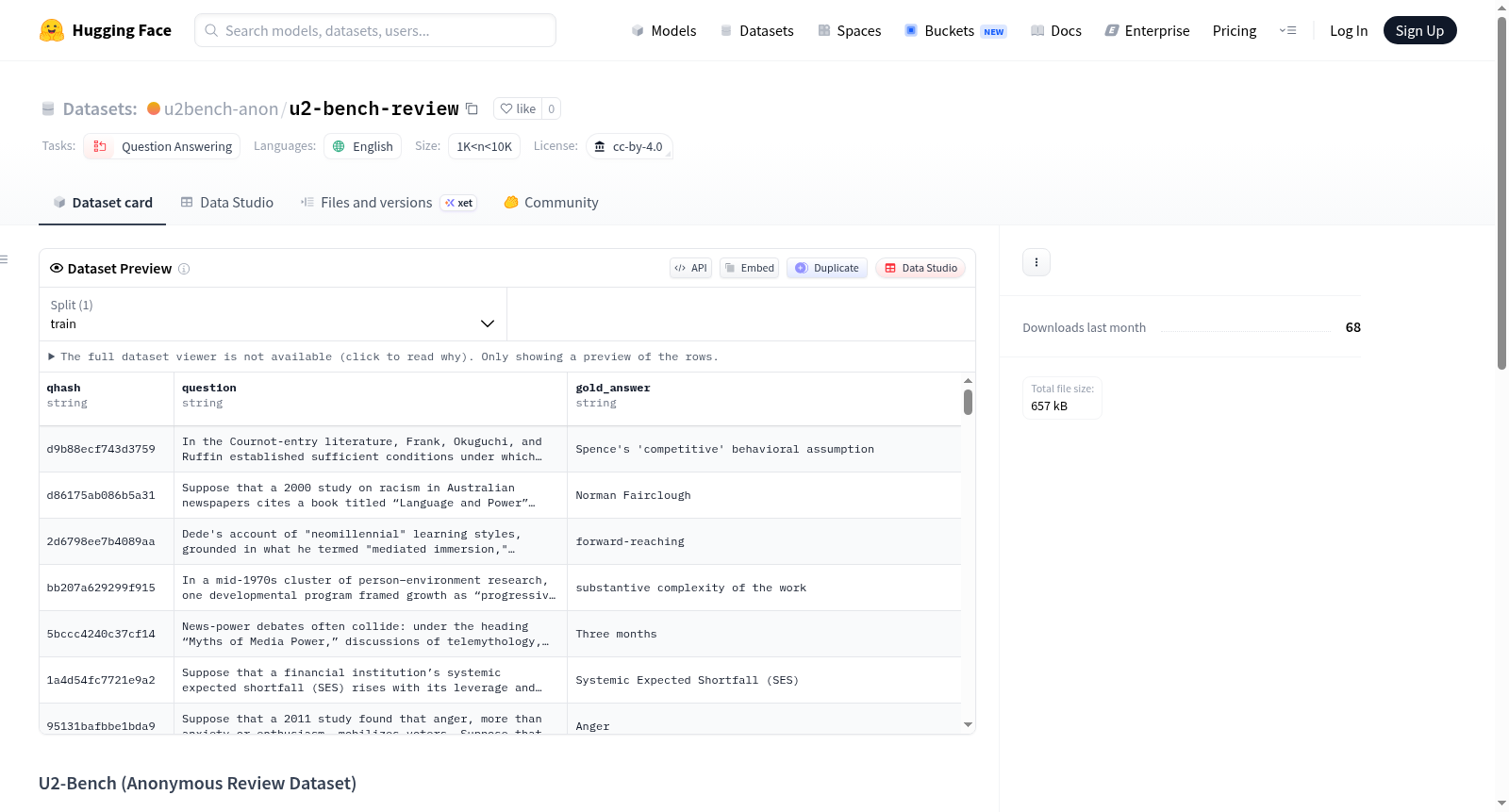Open the u2bench-anon owner link
Viewport: 1509px width, 812px height.
coord(221,108)
